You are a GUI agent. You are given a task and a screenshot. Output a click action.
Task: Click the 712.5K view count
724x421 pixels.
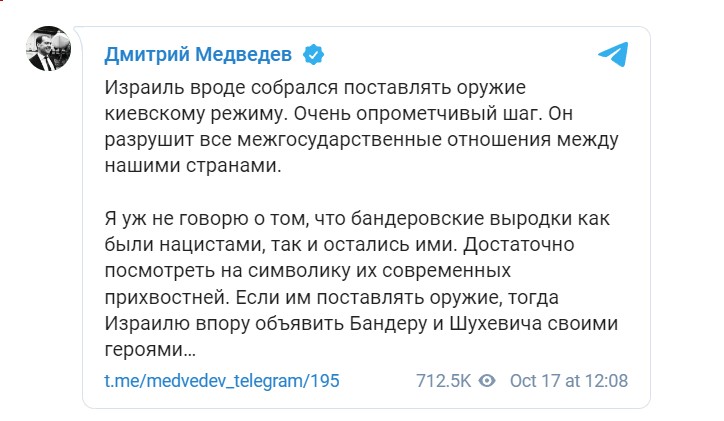[x=443, y=381]
